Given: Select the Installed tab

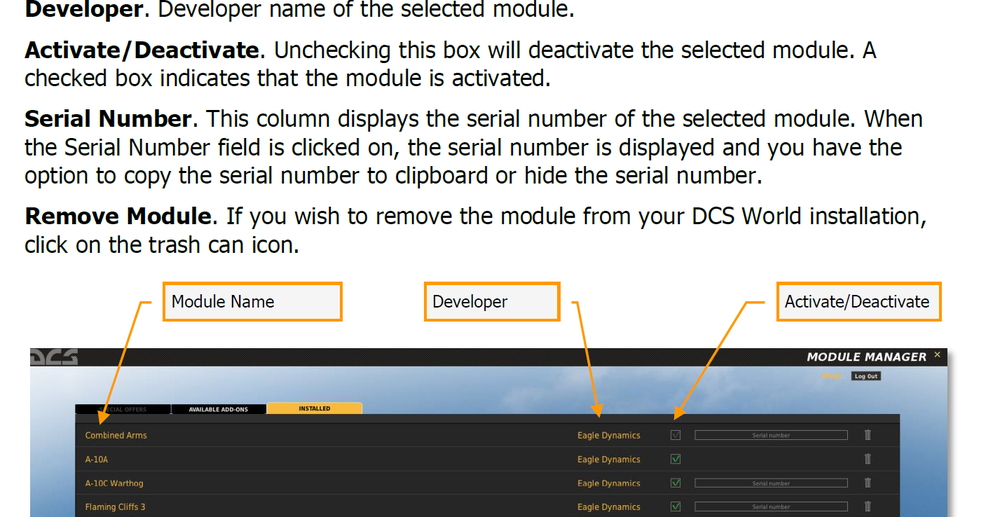Looking at the screenshot, I should point(314,409).
